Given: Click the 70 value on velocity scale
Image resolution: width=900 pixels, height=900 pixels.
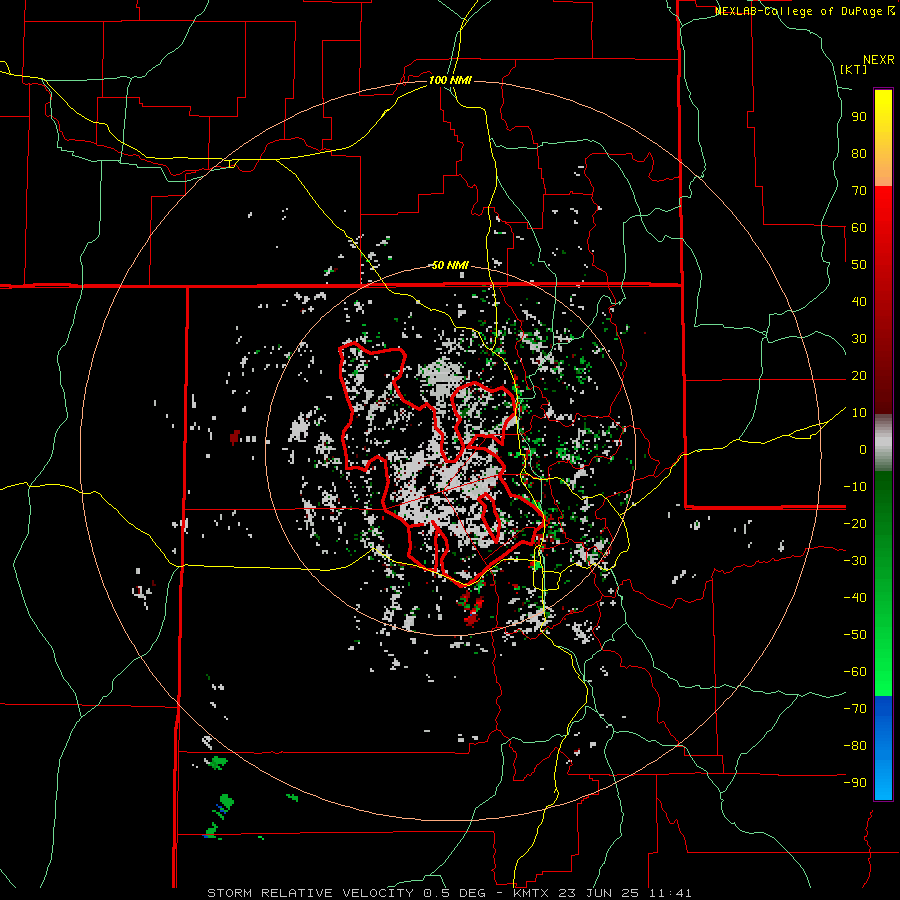Looking at the screenshot, I should point(859,191).
